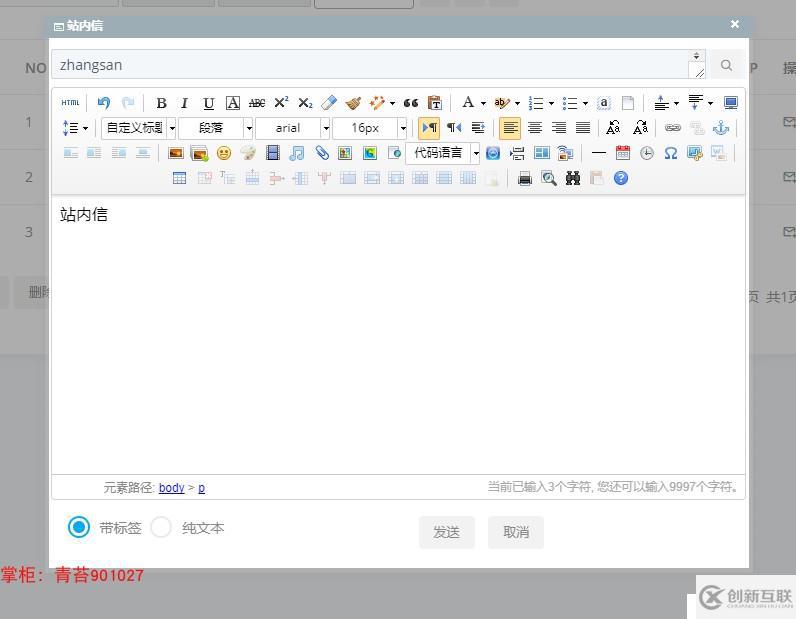Insert an anchor
Image resolution: width=796 pixels, height=619 pixels.
coord(721,128)
